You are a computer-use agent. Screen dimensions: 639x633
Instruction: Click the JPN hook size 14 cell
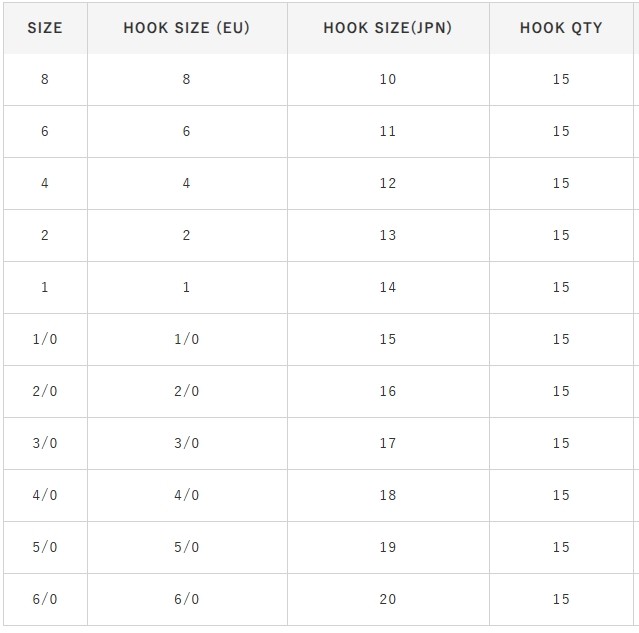(388, 287)
